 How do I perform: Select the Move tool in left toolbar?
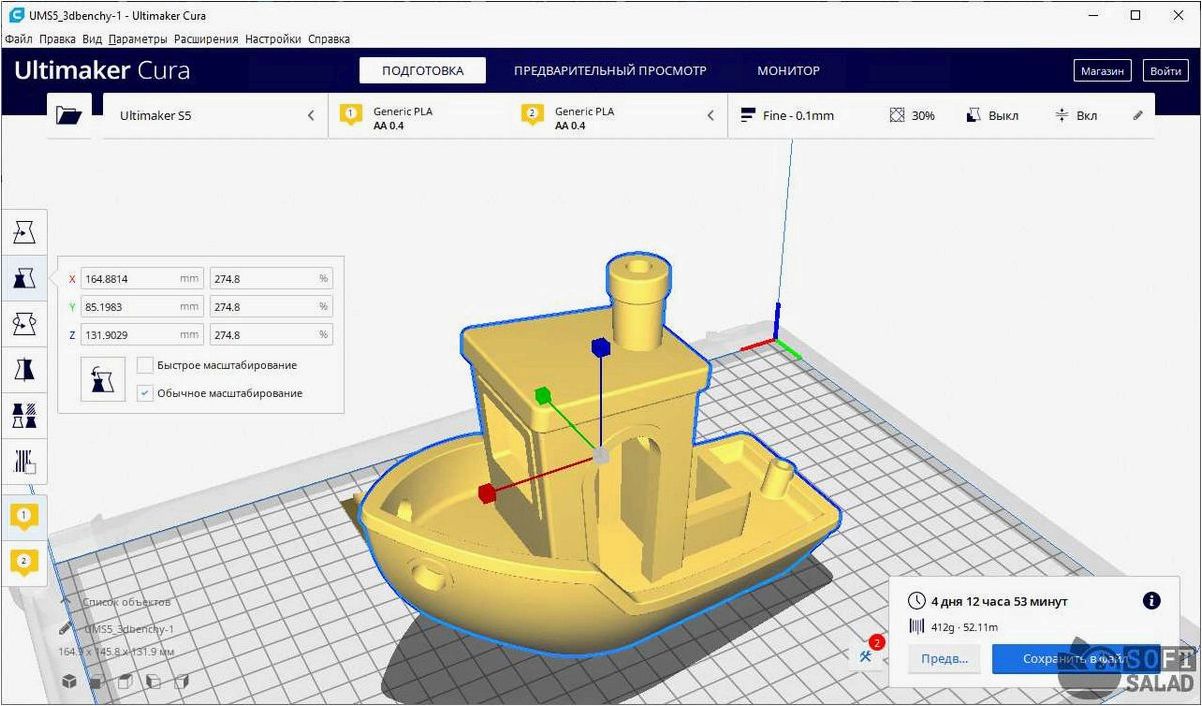point(24,232)
